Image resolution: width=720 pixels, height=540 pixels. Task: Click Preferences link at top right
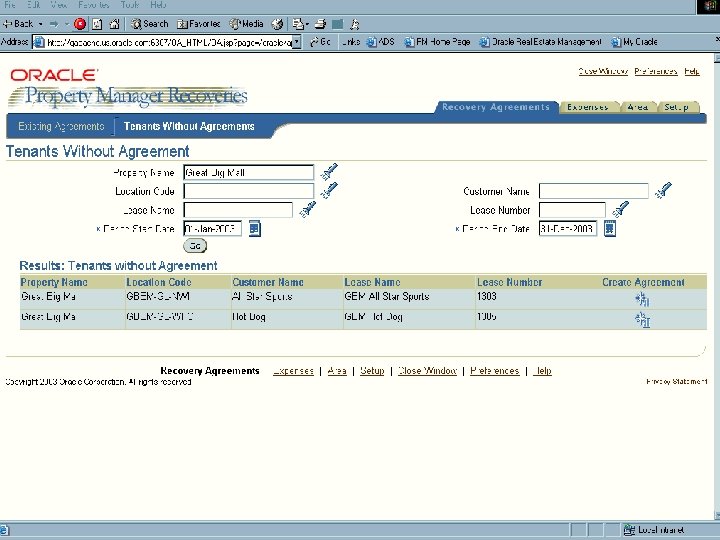click(656, 71)
